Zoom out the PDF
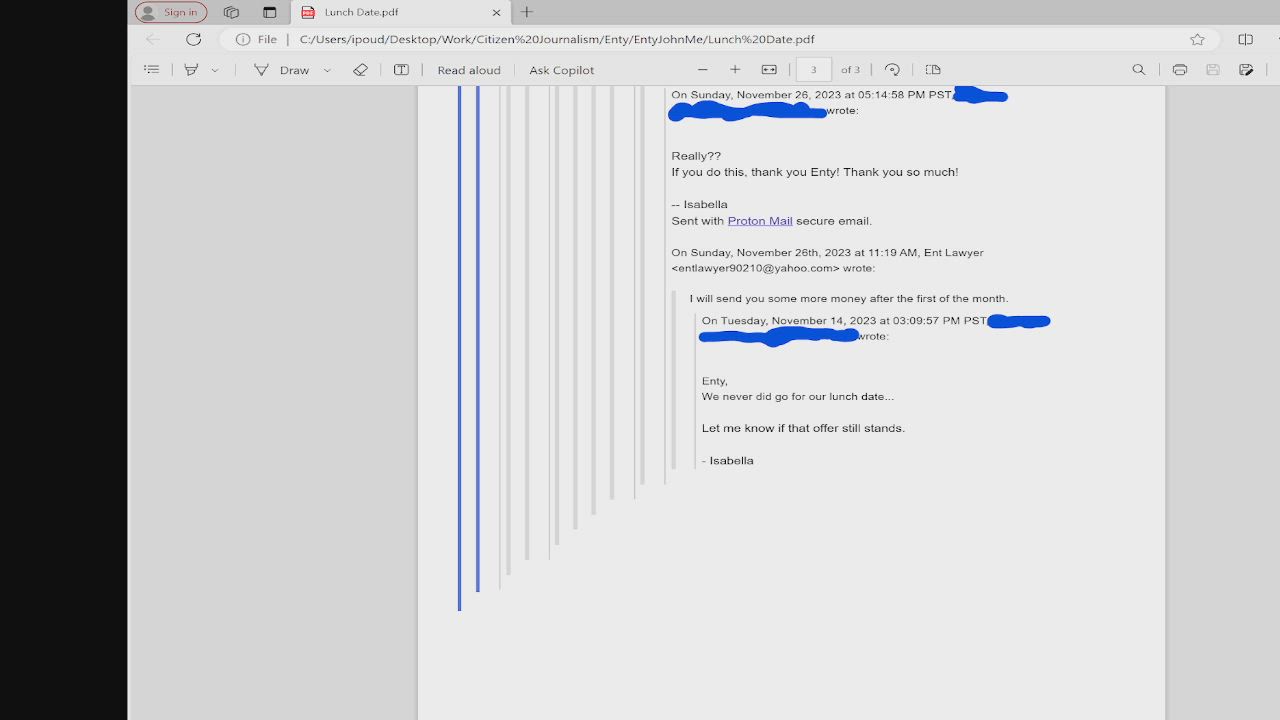1280x720 pixels. pyautogui.click(x=703, y=70)
